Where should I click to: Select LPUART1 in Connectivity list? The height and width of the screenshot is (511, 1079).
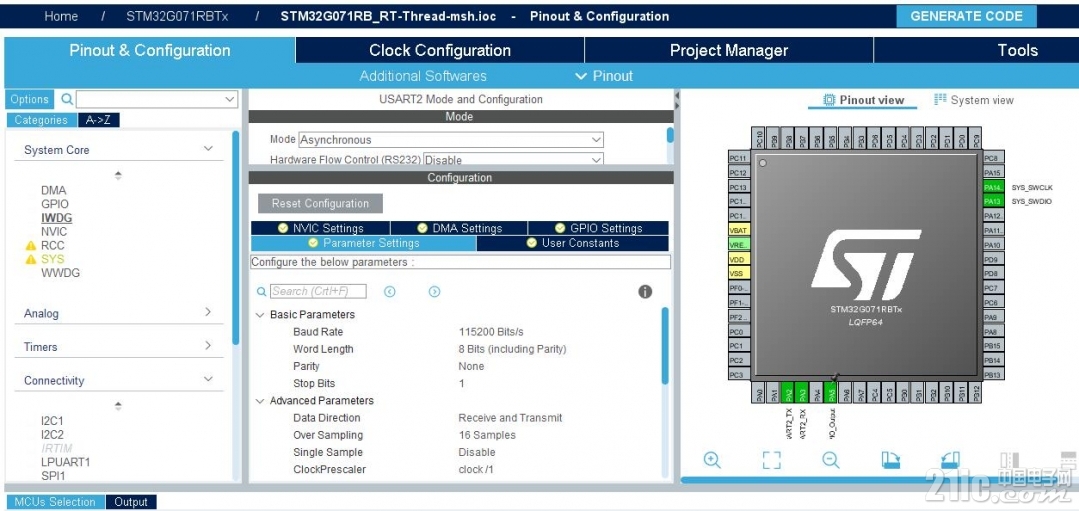65,462
